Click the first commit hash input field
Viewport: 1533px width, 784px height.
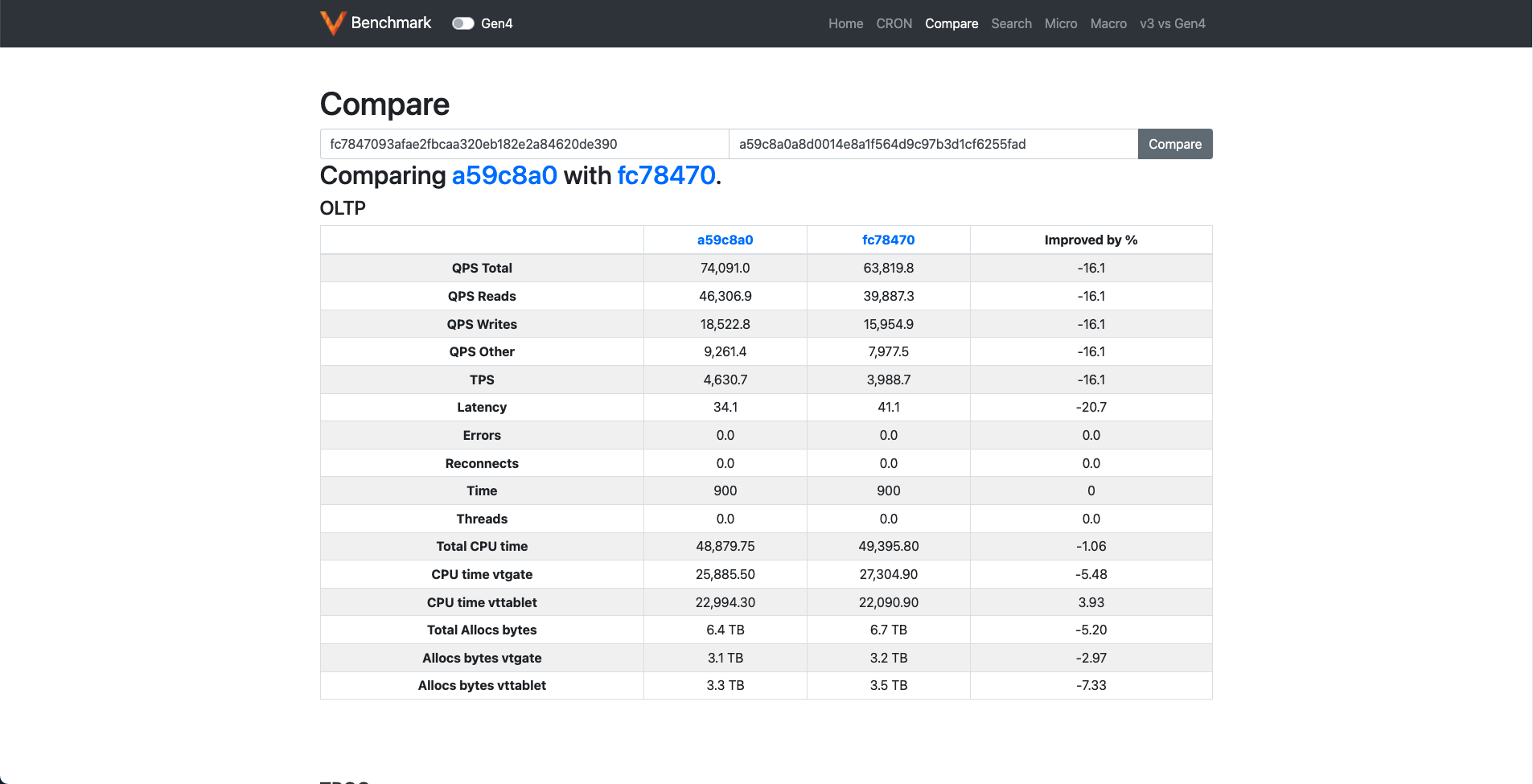(524, 144)
